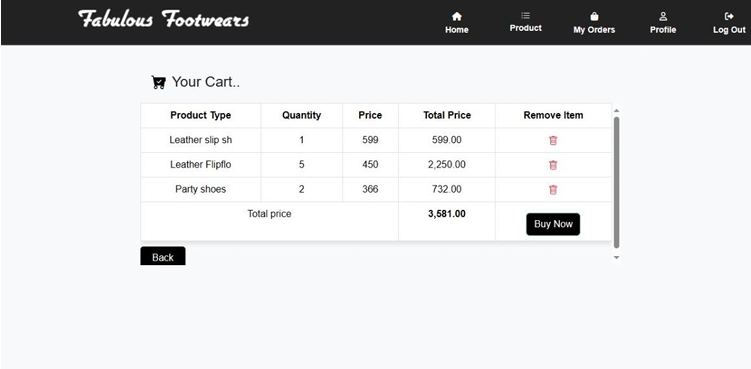Viewport: 751px width, 369px height.
Task: Click the Profile person icon
Action: tap(663, 17)
